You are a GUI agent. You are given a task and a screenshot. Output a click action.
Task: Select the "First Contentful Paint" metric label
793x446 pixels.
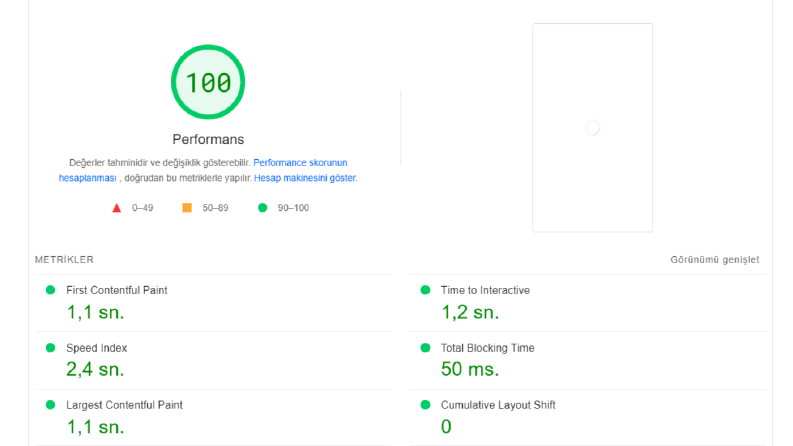pyautogui.click(x=117, y=290)
